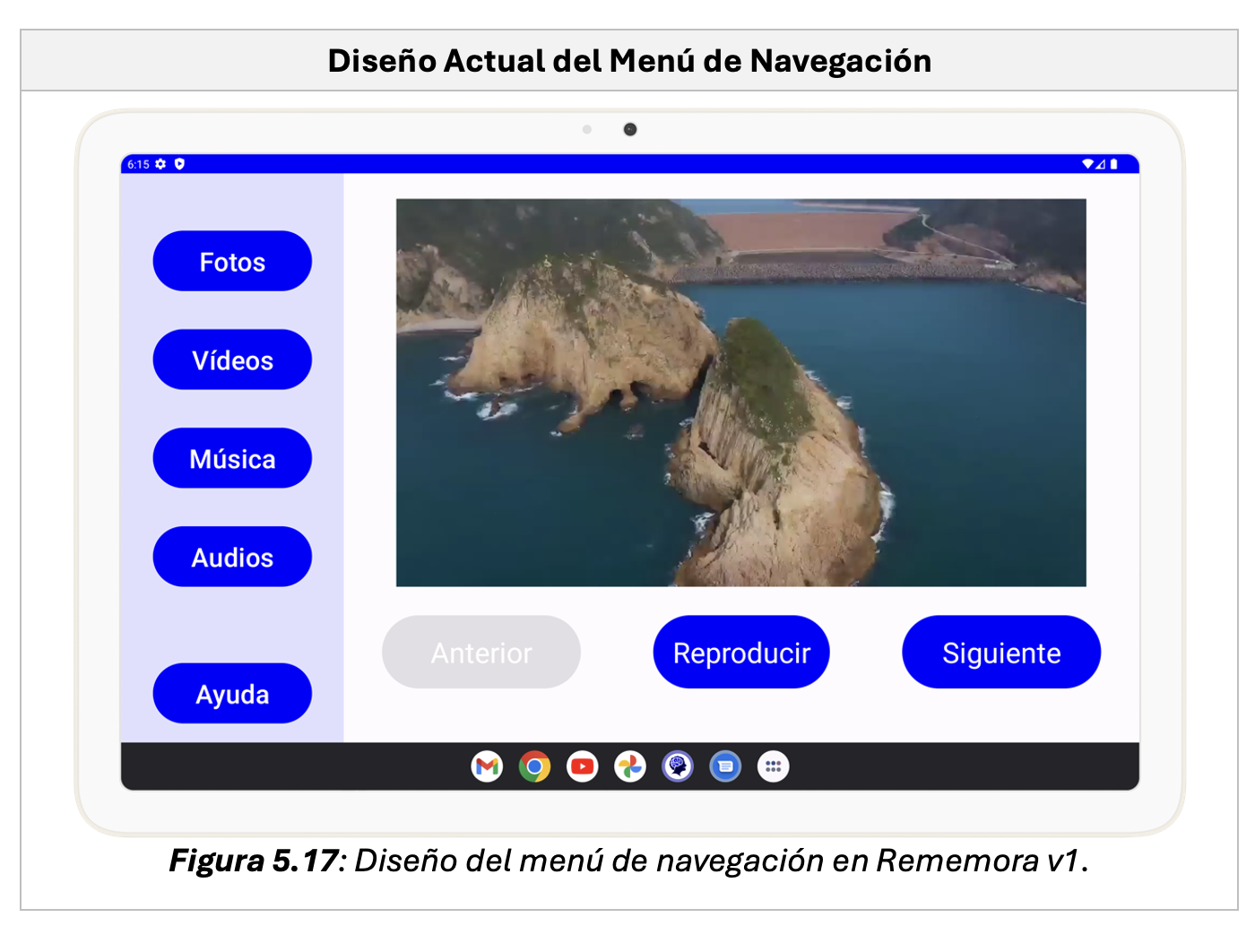Tap the shield icon in status bar
This screenshot has height=952, width=1255.
(179, 164)
